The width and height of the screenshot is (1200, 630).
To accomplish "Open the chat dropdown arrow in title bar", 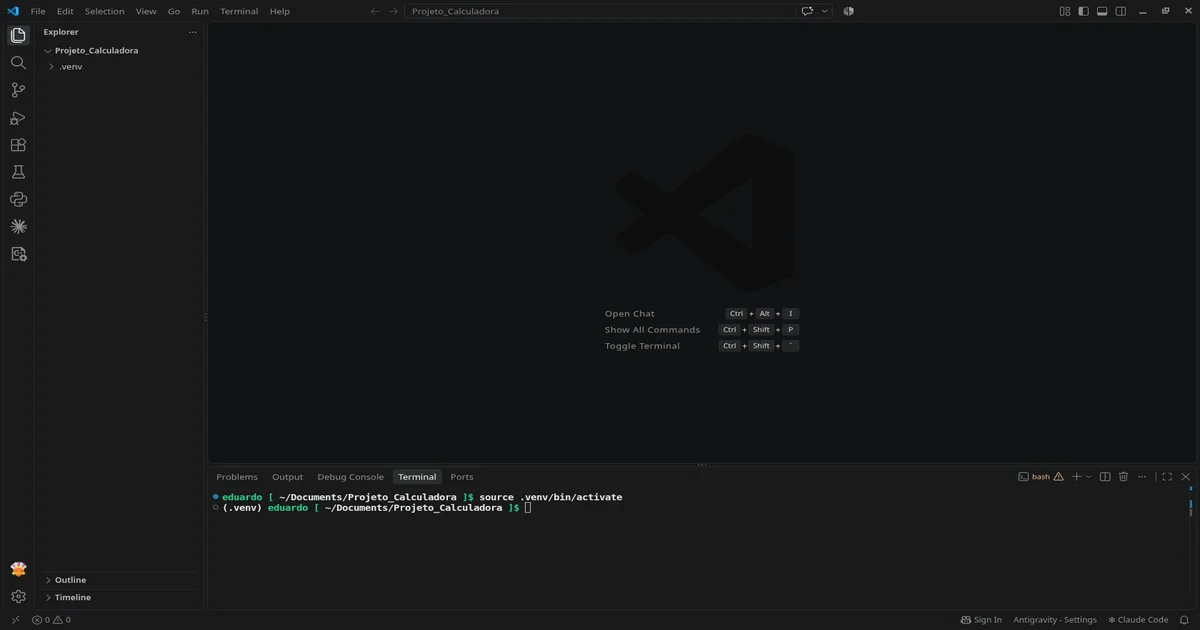I will pos(825,11).
